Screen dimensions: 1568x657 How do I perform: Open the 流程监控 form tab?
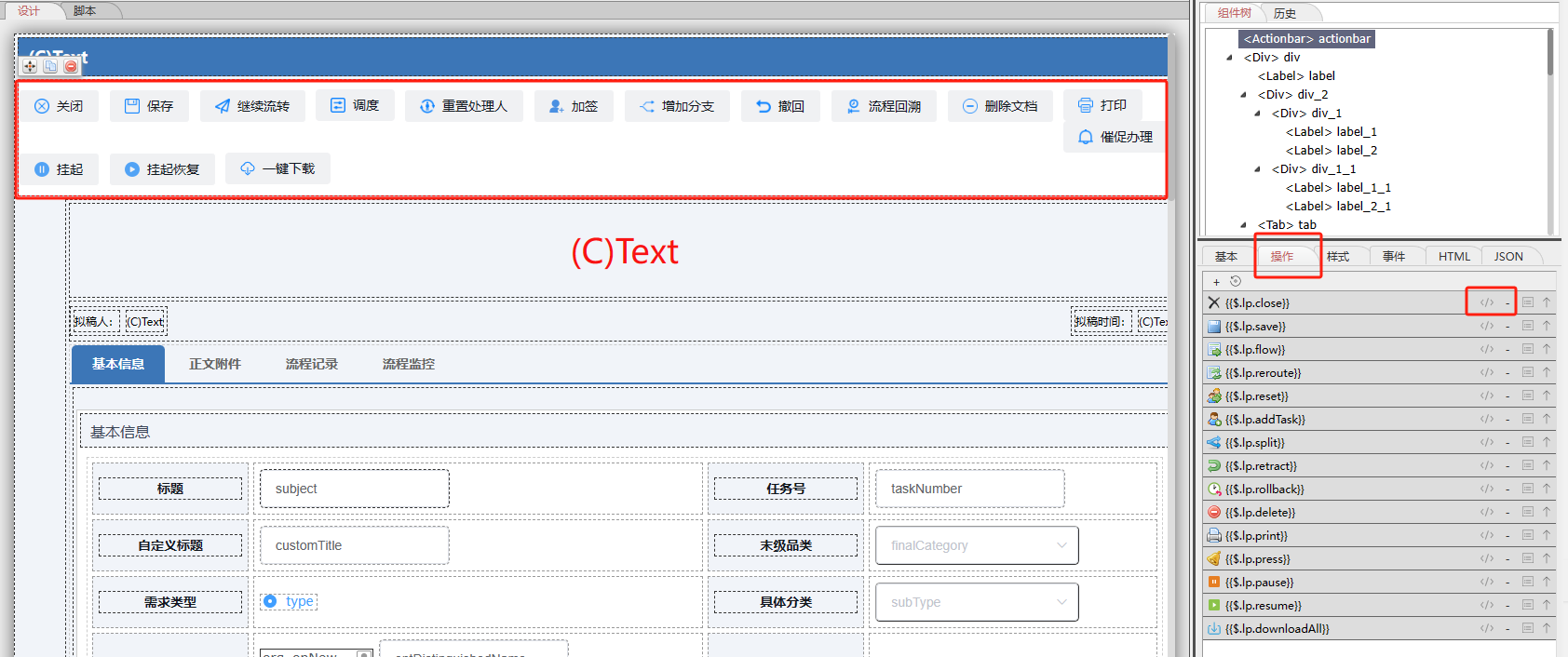(x=409, y=364)
